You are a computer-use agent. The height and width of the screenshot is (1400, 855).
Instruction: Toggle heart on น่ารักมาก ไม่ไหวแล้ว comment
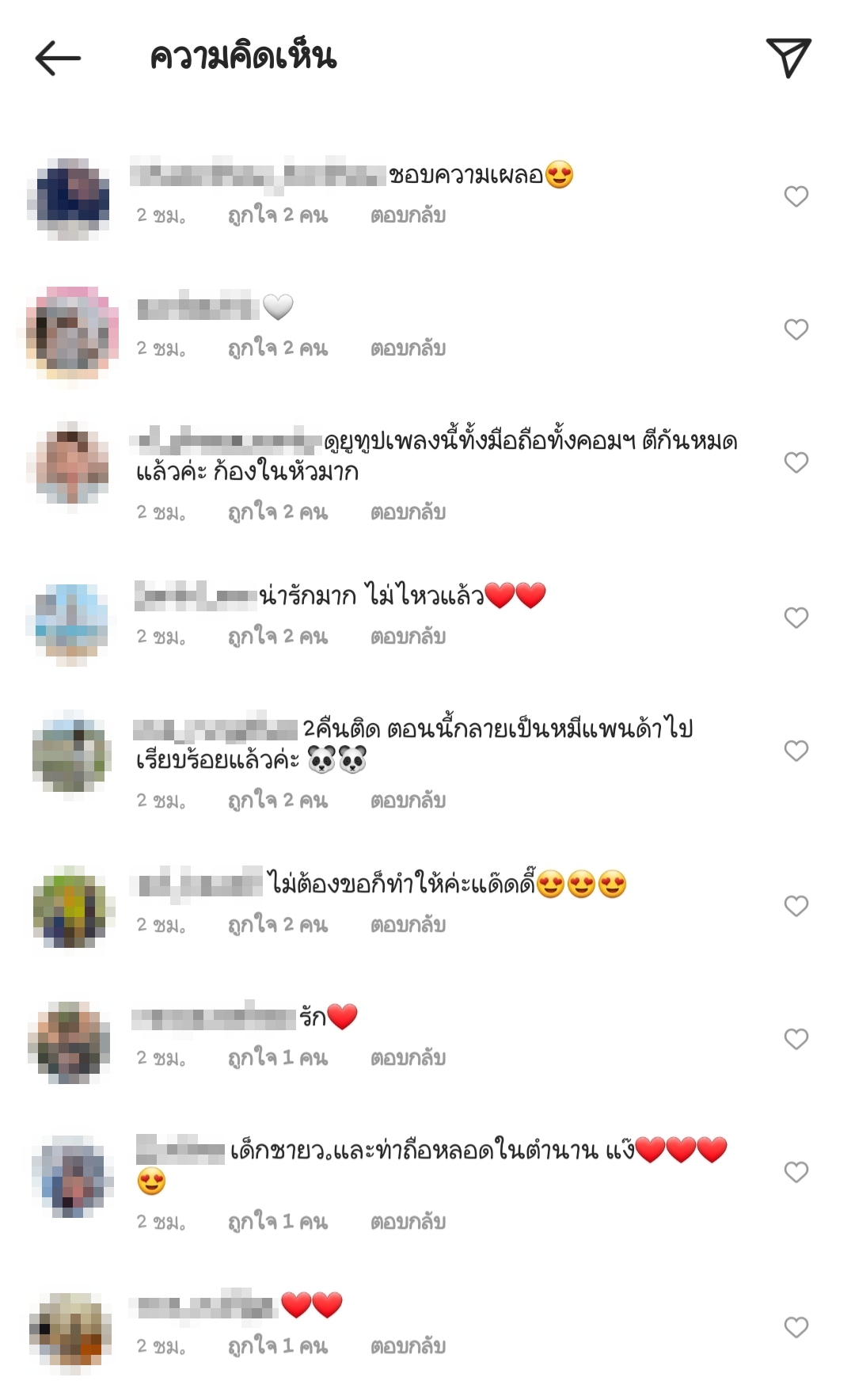tap(796, 618)
